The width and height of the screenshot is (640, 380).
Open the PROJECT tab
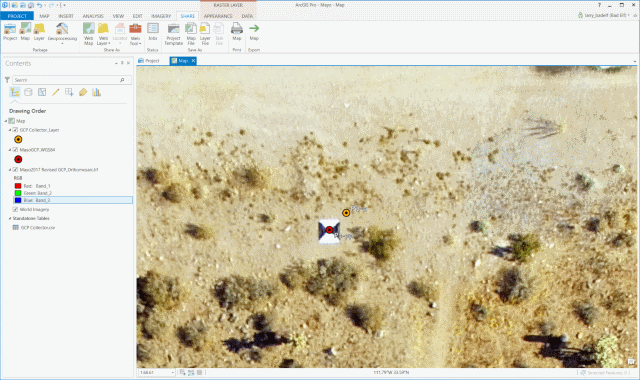17,16
